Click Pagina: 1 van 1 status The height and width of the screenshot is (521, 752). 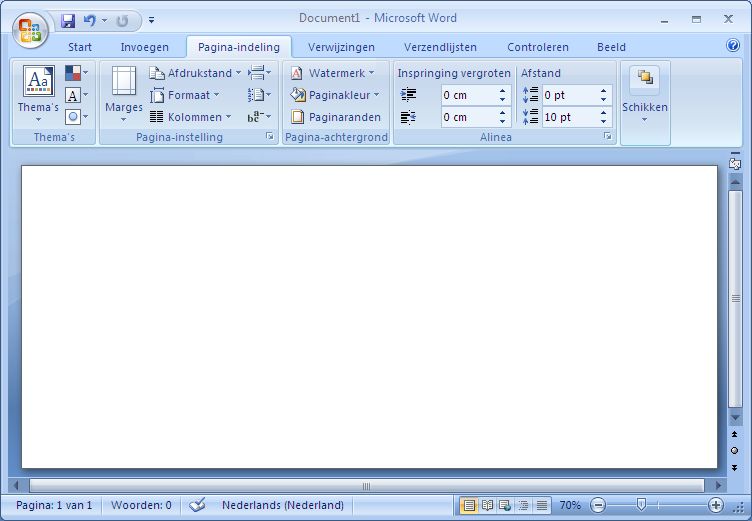click(54, 505)
